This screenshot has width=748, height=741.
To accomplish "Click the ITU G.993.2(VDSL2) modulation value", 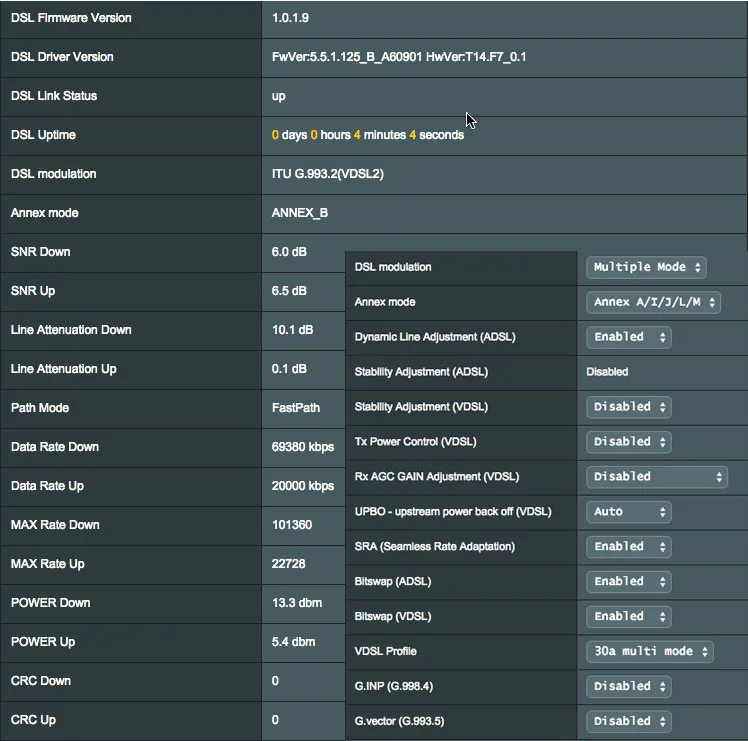I will (327, 174).
